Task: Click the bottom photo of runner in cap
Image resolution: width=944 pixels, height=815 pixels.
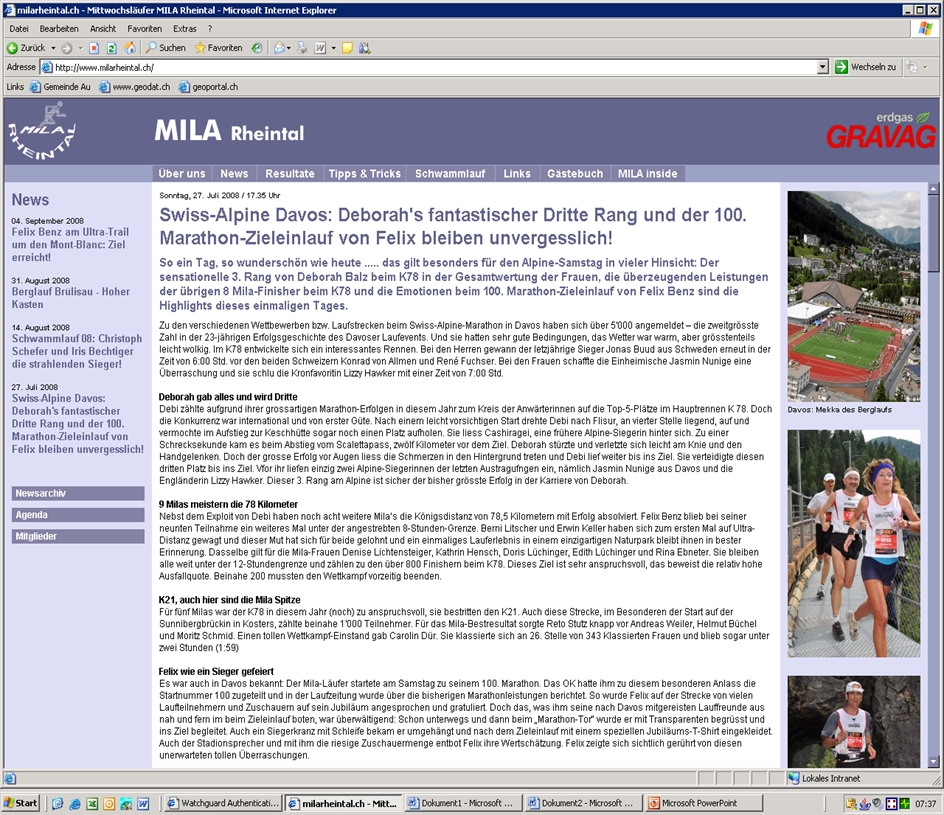Action: 853,722
